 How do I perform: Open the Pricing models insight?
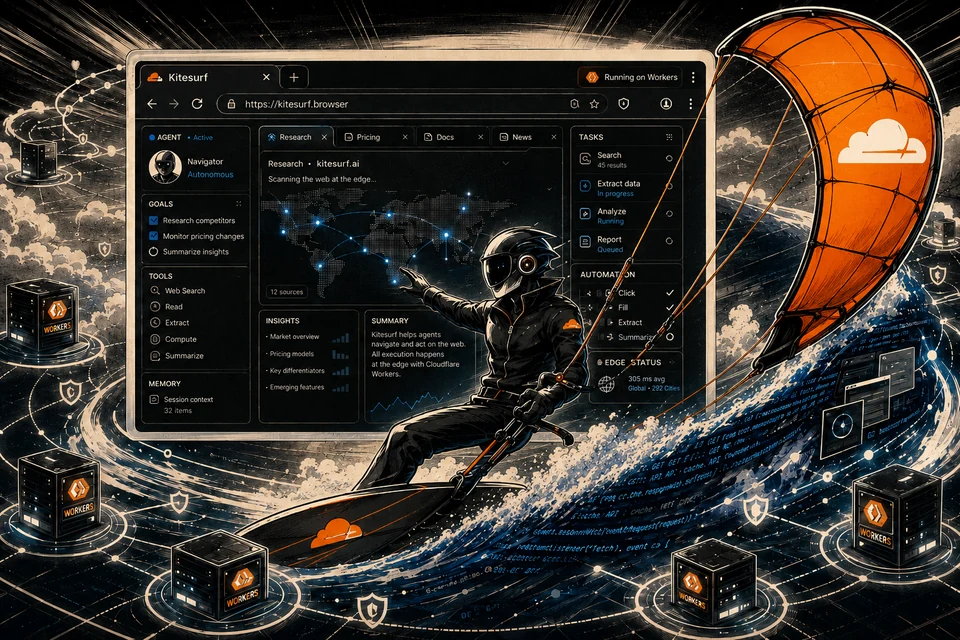tap(291, 354)
